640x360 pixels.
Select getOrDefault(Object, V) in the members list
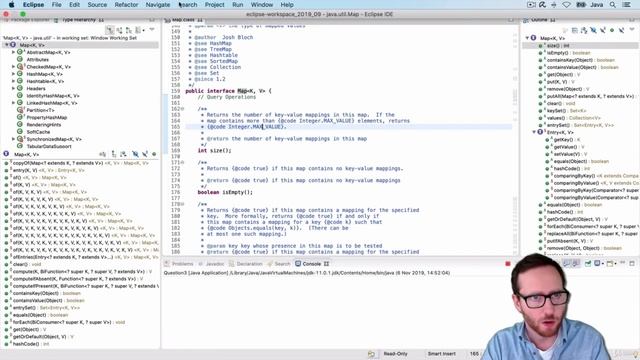(x=43, y=337)
